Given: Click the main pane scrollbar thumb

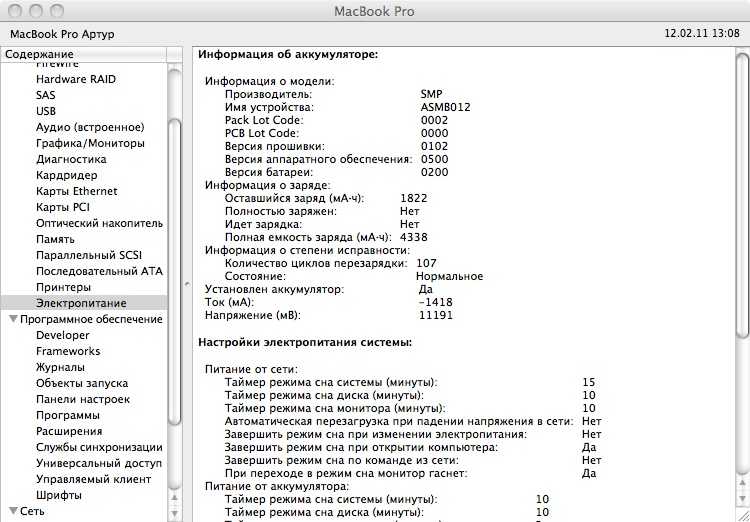Looking at the screenshot, I should click(x=742, y=196).
